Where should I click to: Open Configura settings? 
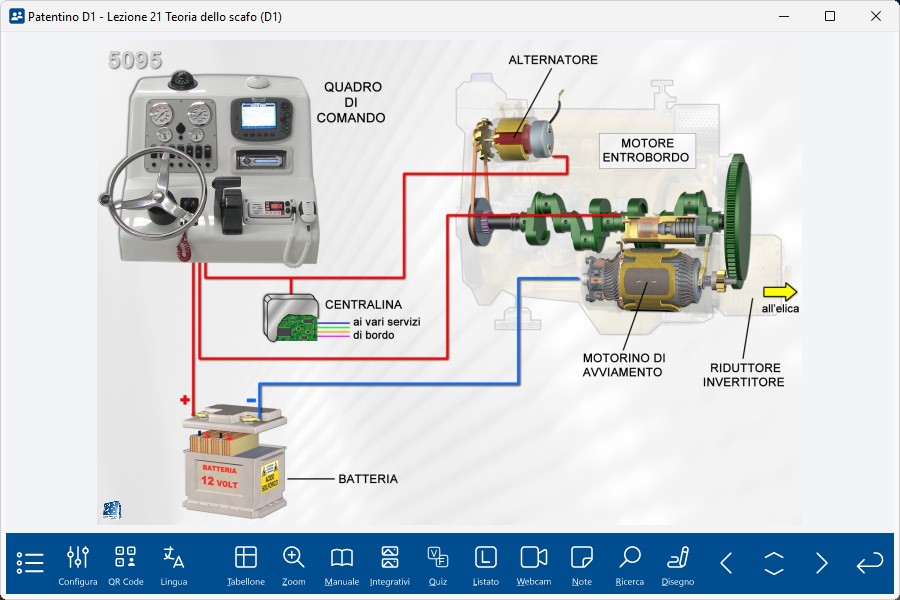click(x=78, y=563)
